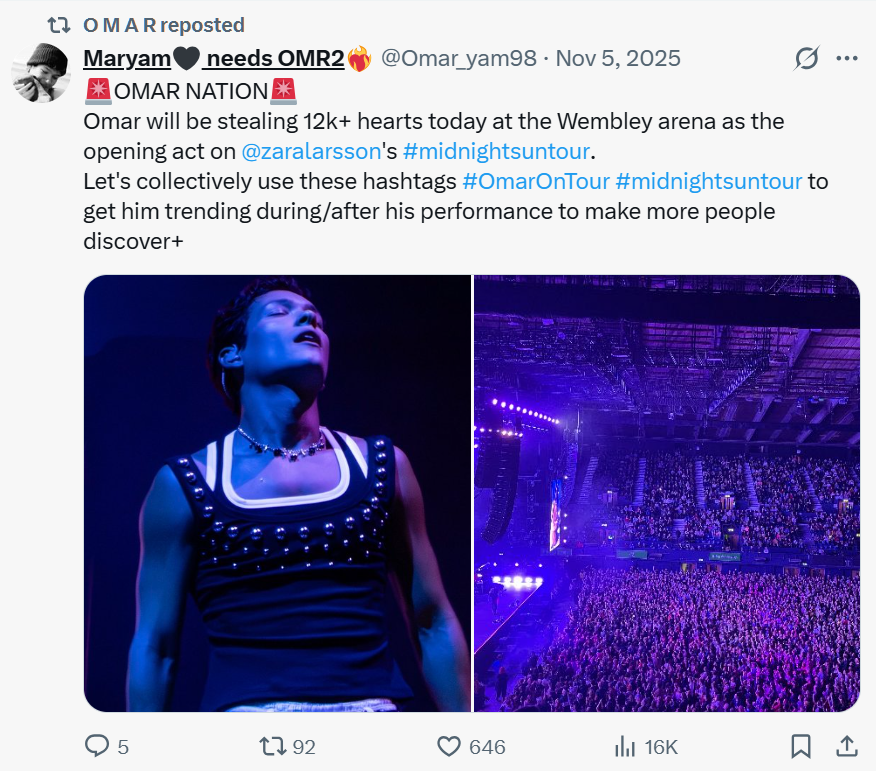Click the @Omar_yam98 handle
876x771 pixels.
[x=459, y=59]
